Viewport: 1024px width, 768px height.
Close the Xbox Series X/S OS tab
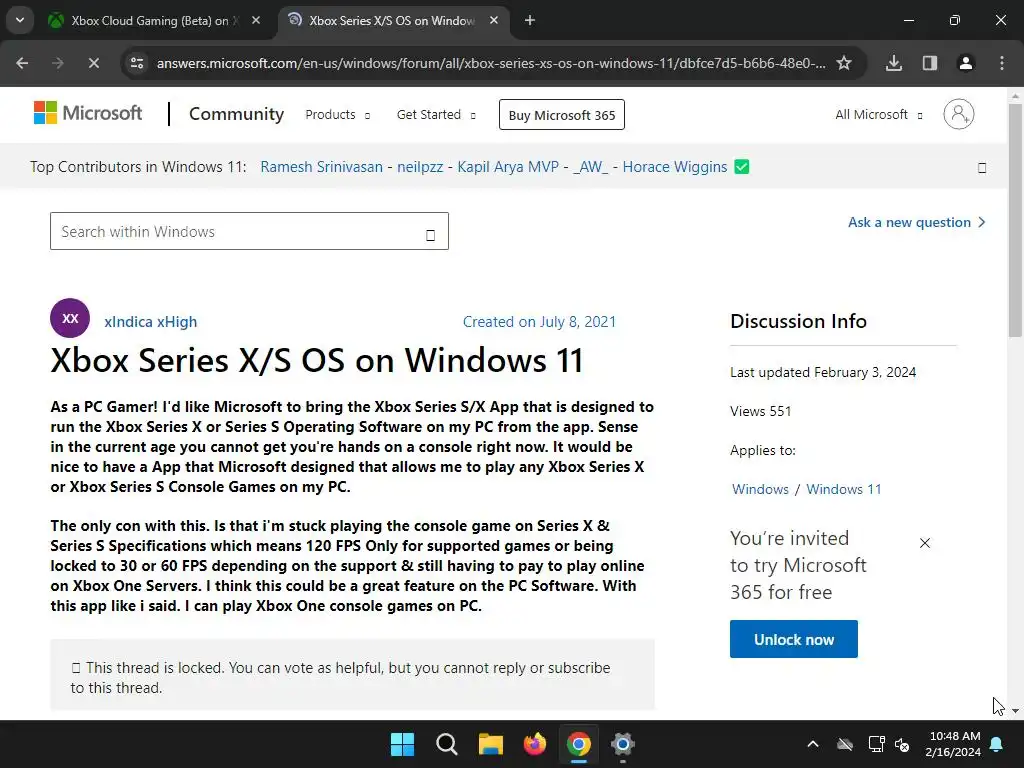pyautogui.click(x=494, y=20)
